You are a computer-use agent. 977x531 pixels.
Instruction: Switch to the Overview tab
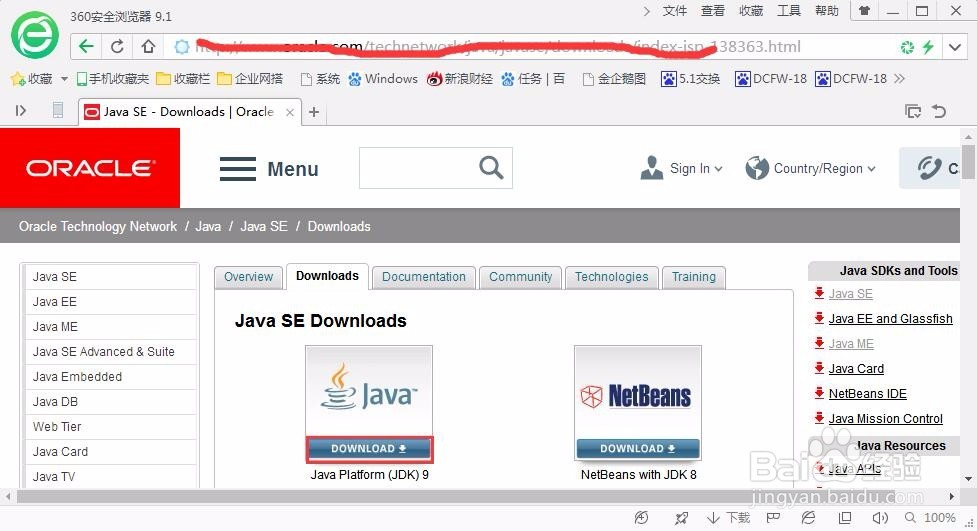pos(249,277)
